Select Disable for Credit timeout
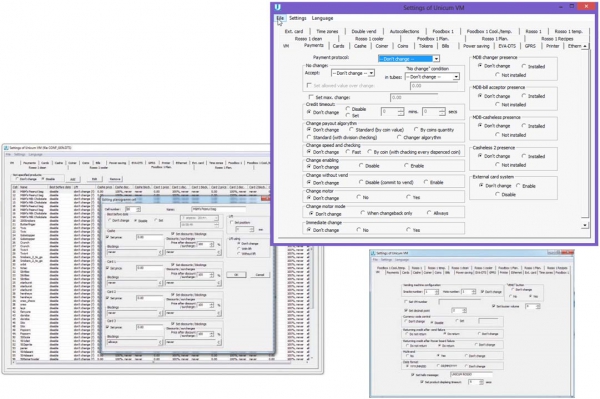This screenshot has height=399, width=600. (x=348, y=109)
